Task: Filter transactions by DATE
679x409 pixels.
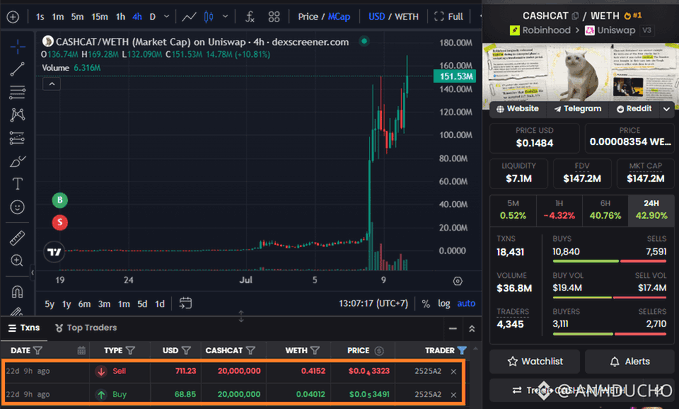Action: pos(38,350)
